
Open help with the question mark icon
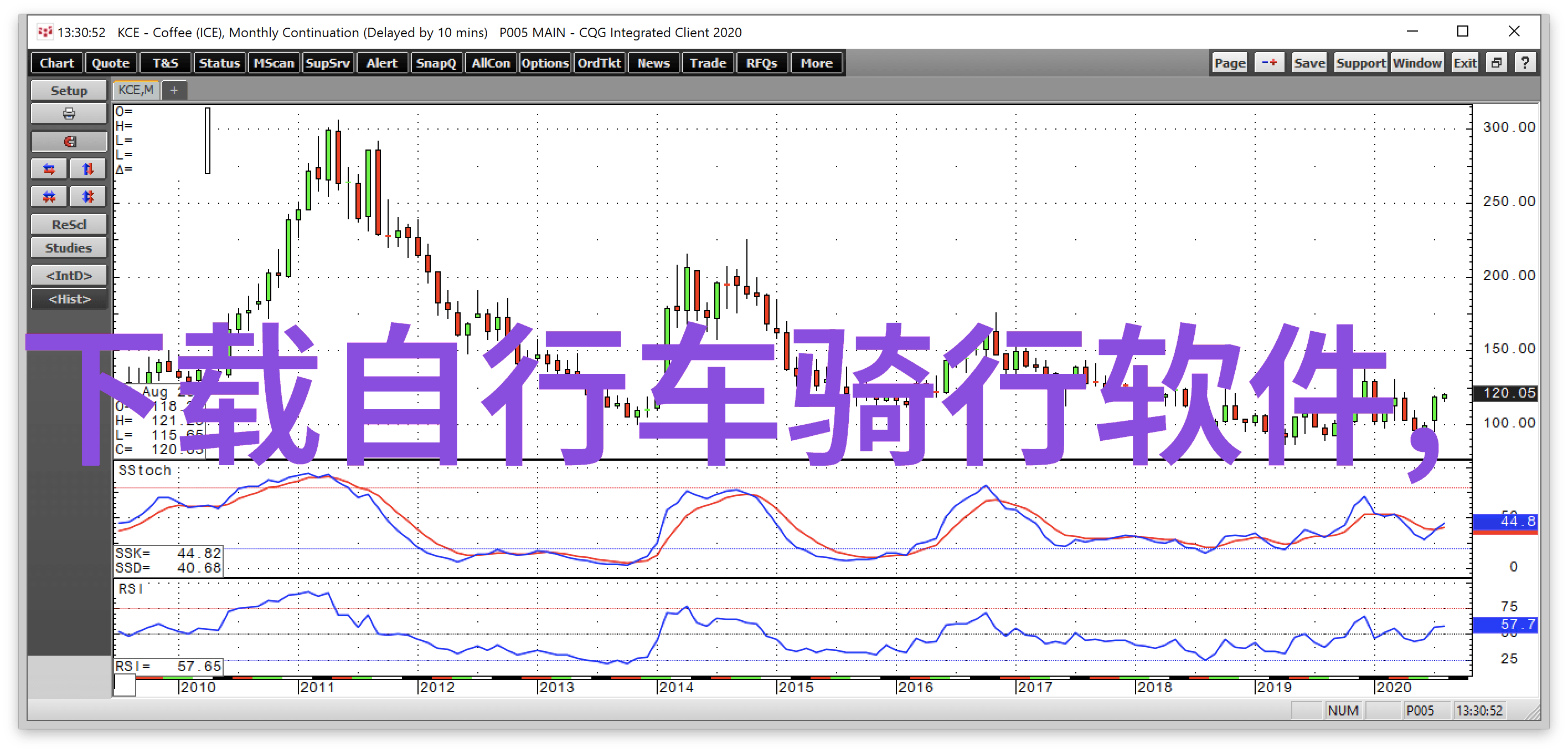(1525, 63)
